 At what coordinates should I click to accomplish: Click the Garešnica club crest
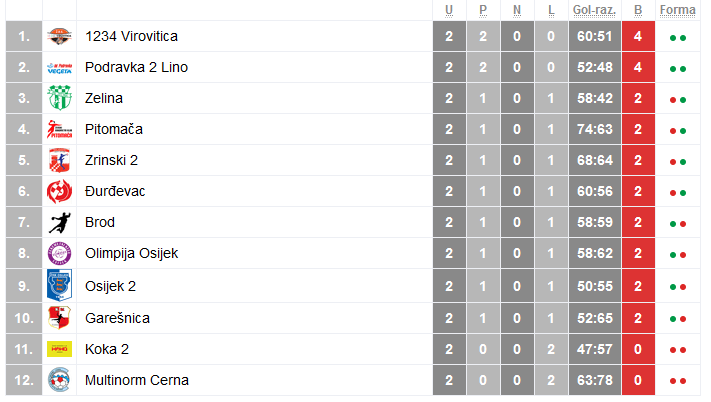coord(60,318)
